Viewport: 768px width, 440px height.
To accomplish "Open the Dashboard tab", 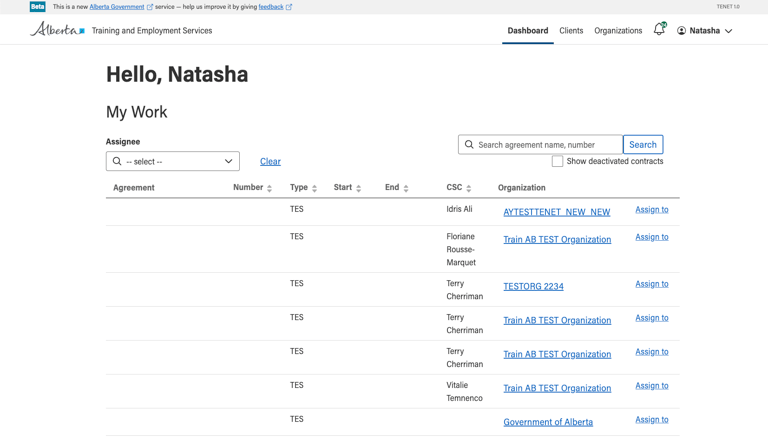I will pos(527,31).
